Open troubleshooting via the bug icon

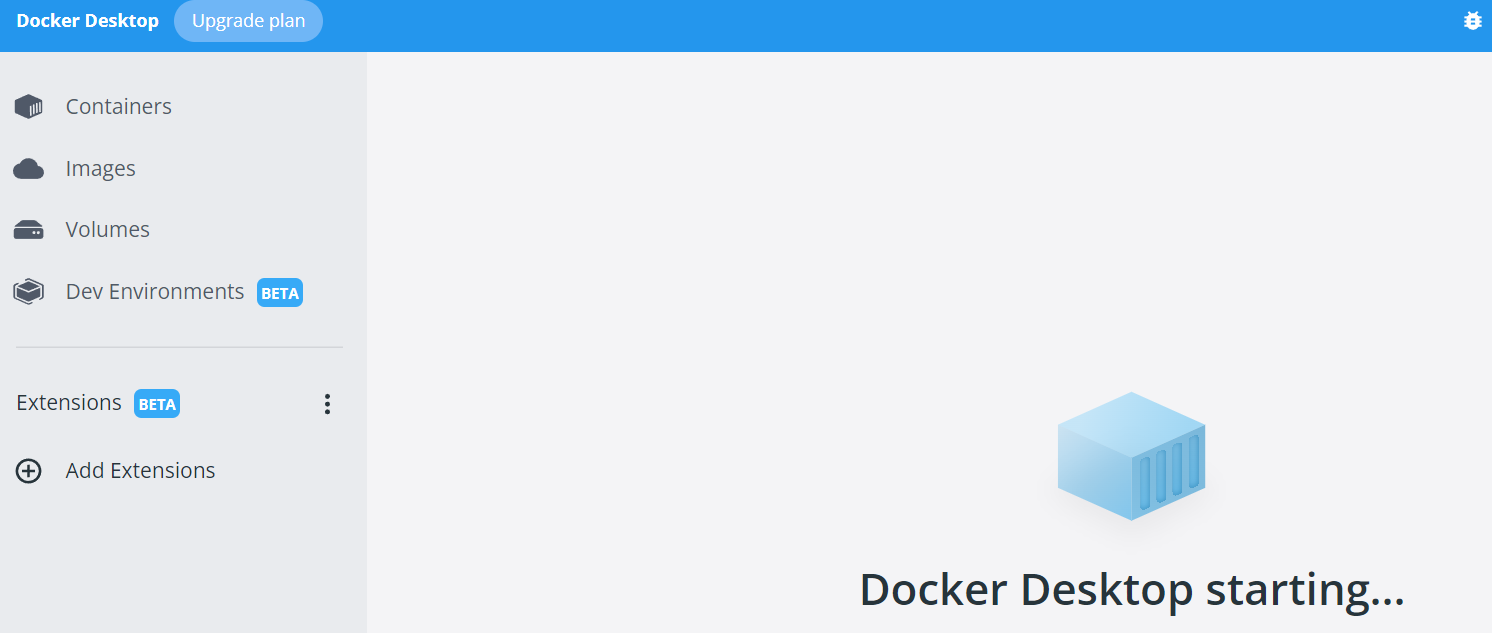[x=1472, y=20]
